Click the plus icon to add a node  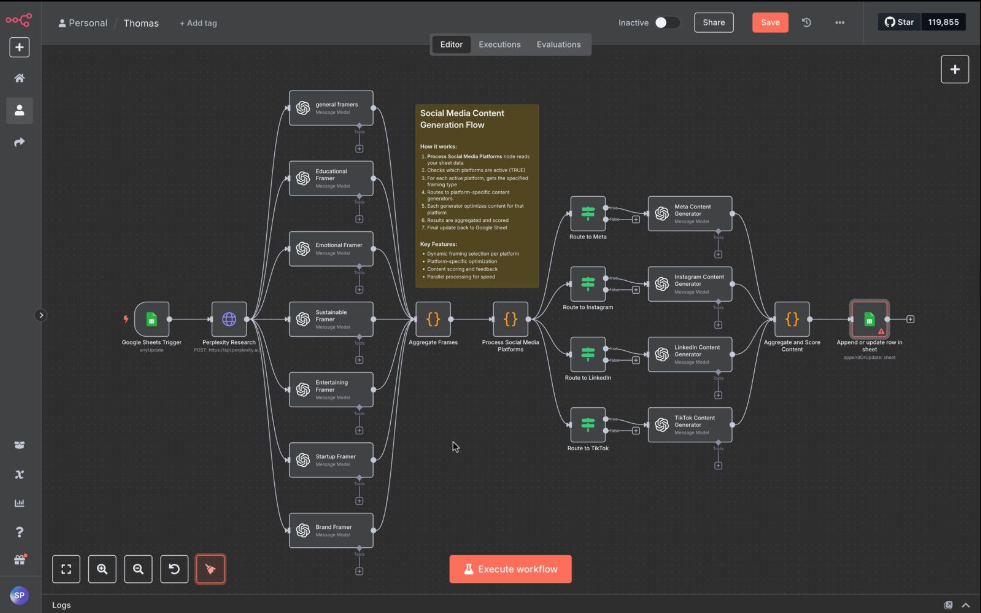(954, 71)
